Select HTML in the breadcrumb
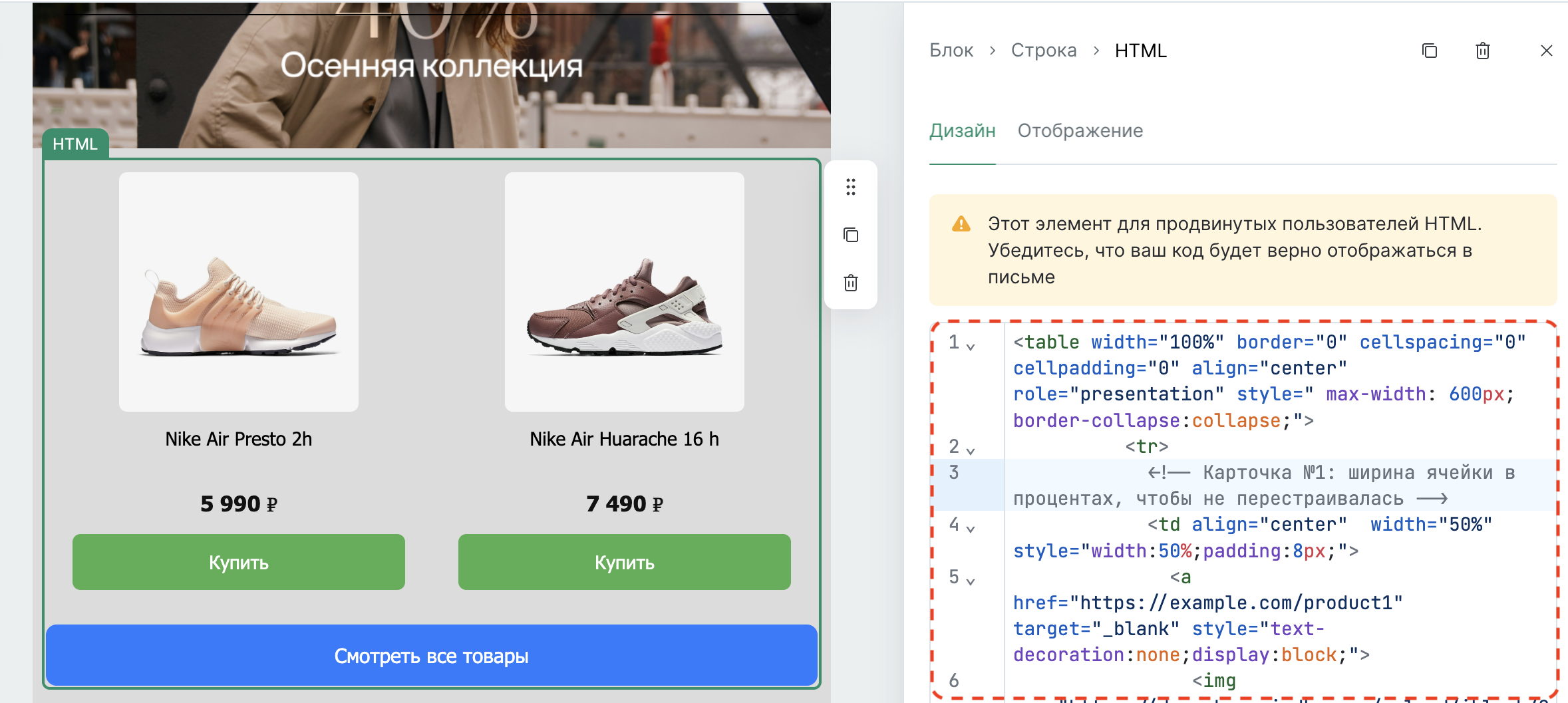The image size is (1568, 703). tap(1141, 51)
